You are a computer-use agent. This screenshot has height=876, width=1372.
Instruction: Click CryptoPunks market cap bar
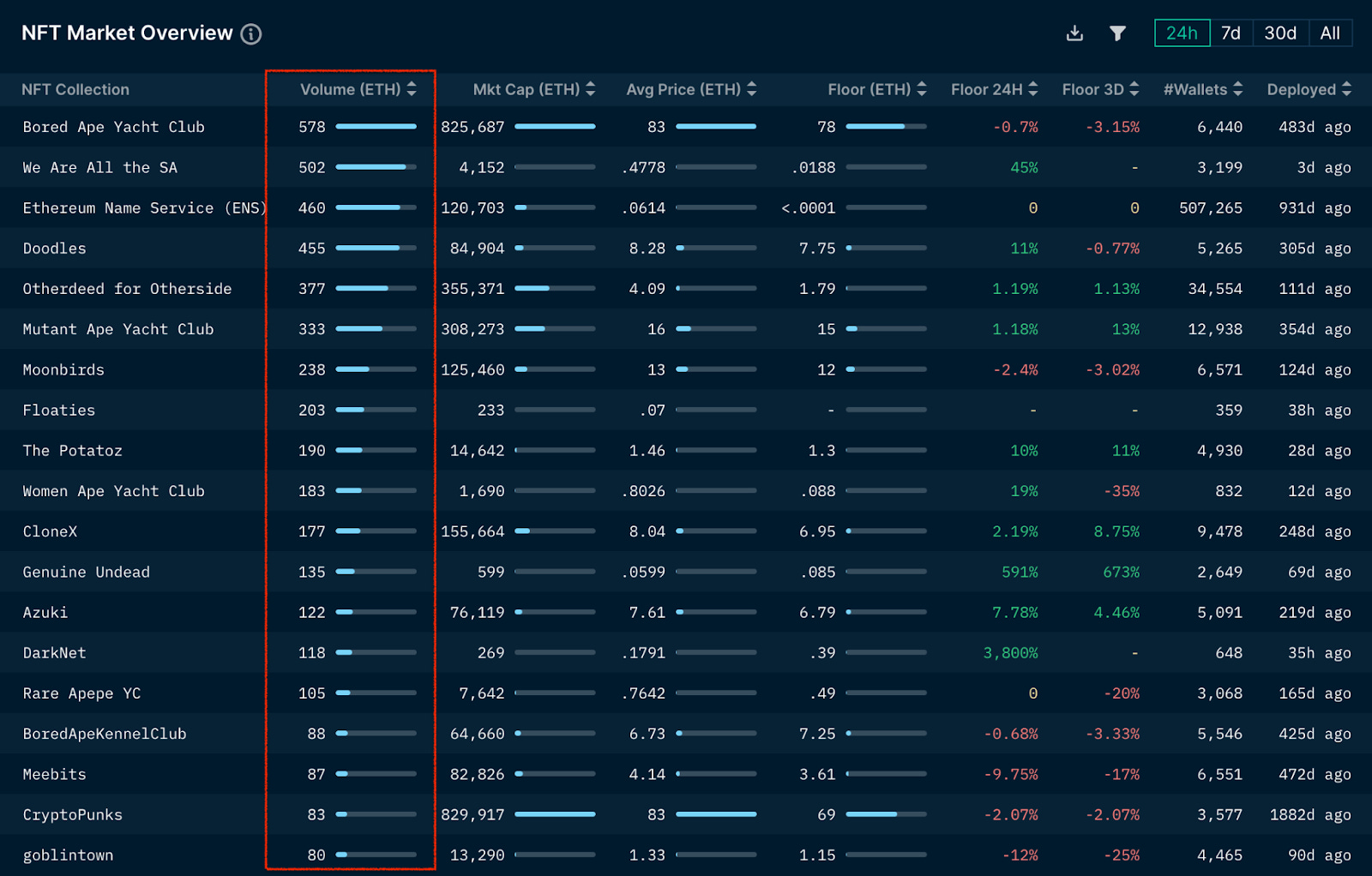point(555,814)
